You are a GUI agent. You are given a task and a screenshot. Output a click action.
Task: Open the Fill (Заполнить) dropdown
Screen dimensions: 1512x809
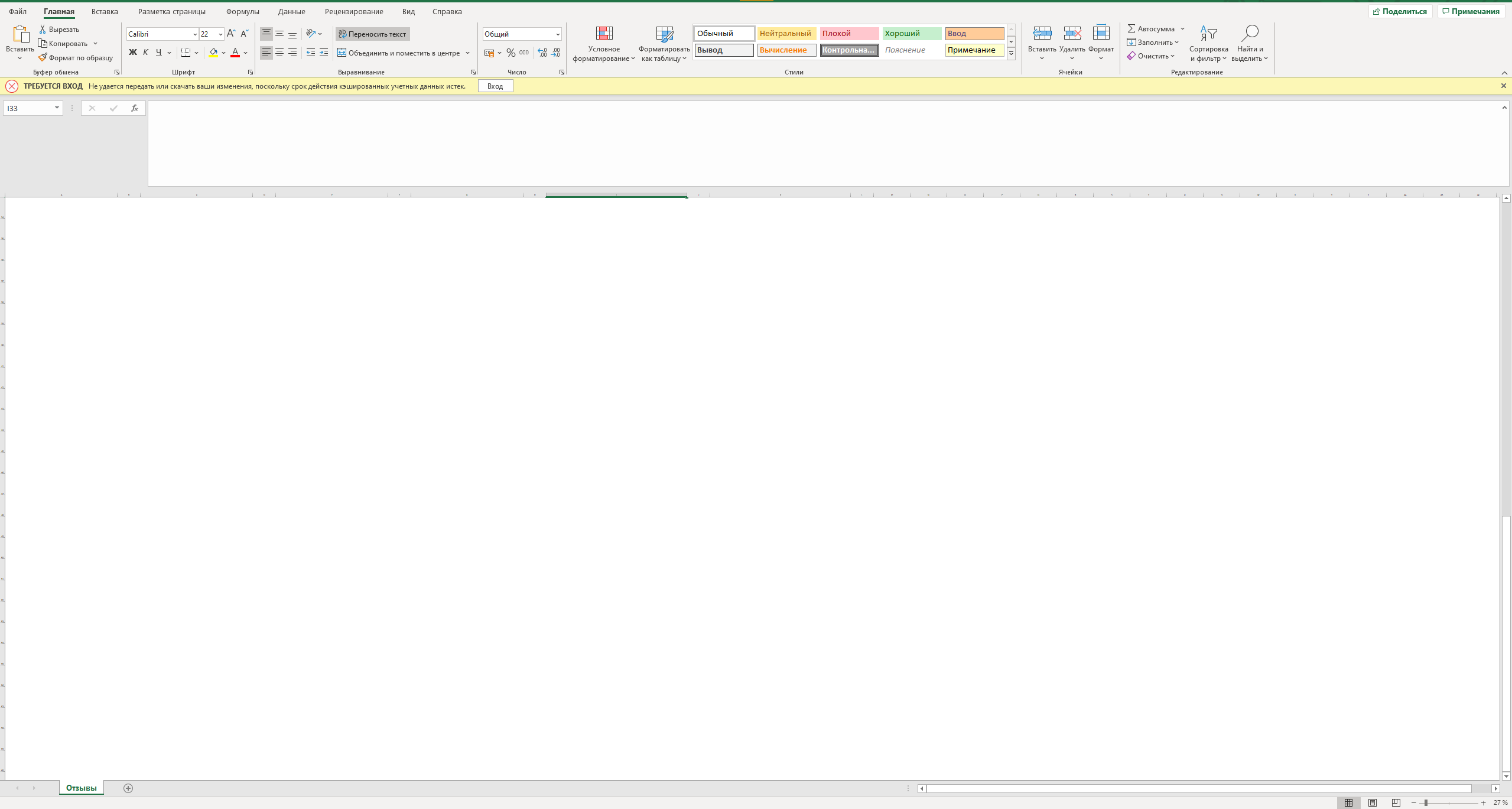click(1153, 42)
